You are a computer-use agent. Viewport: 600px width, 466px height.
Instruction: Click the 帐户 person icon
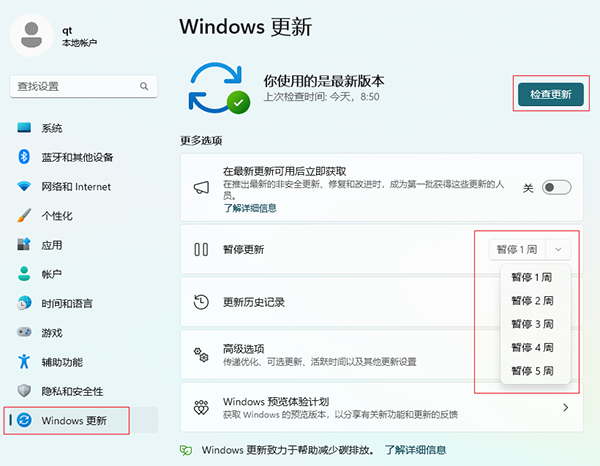tap(24, 274)
